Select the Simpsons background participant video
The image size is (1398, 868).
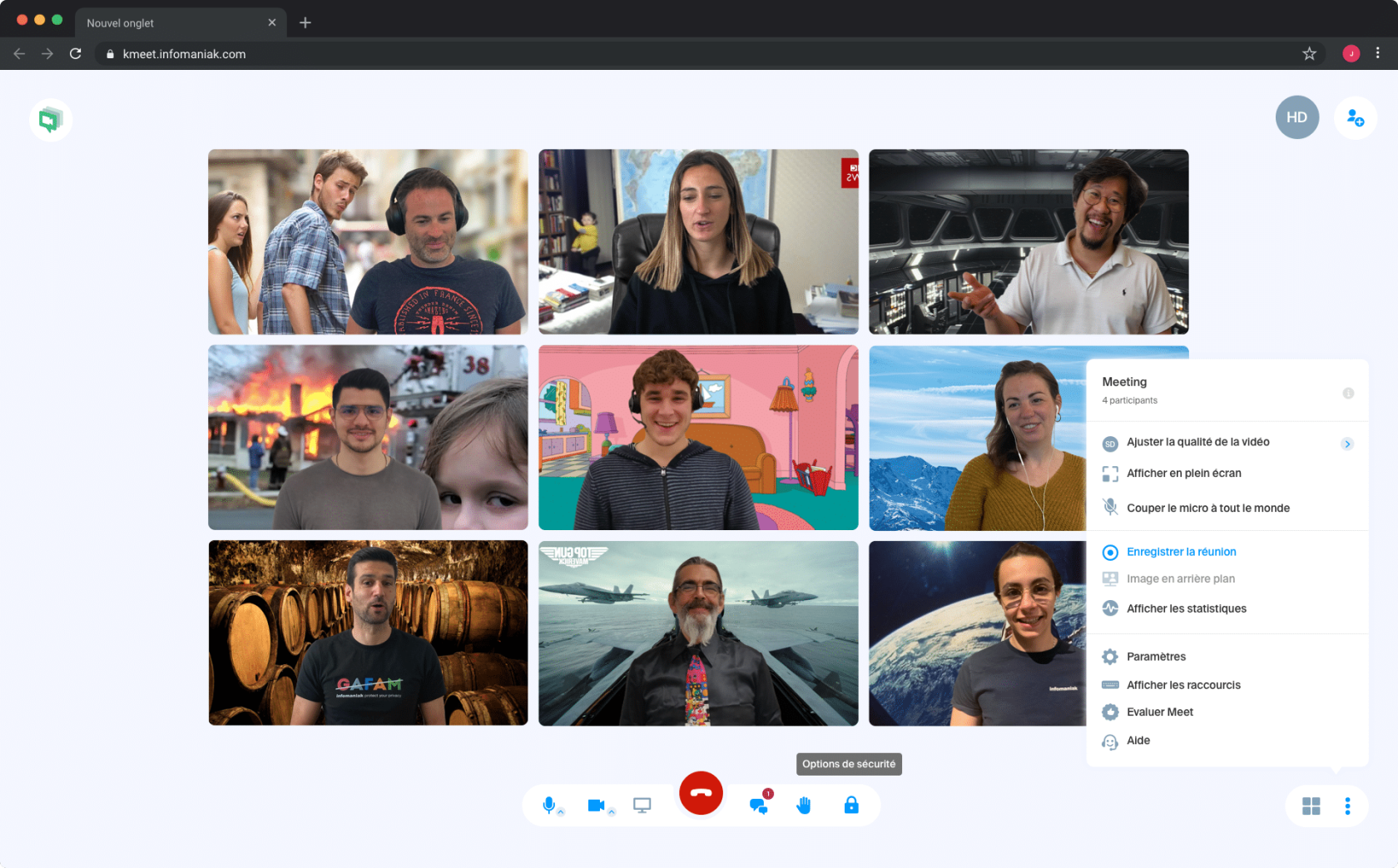698,438
